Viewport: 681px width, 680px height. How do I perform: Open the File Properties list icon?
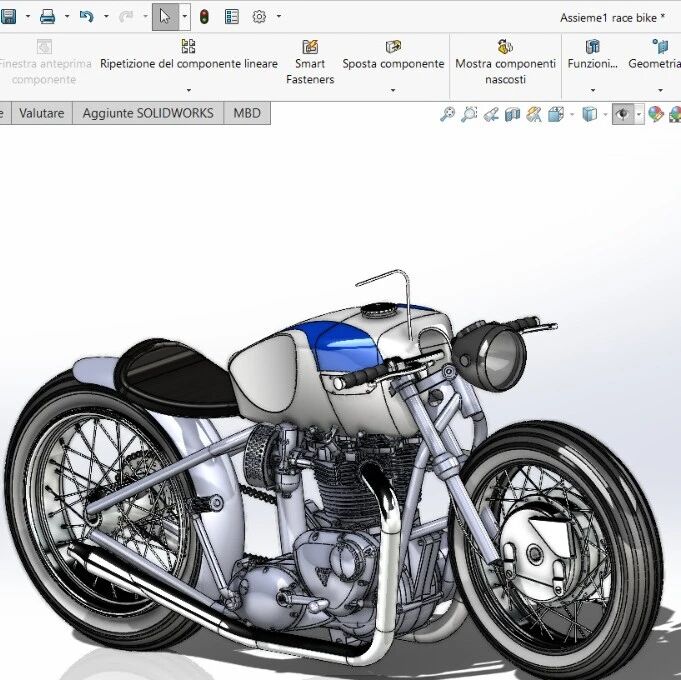(x=232, y=17)
